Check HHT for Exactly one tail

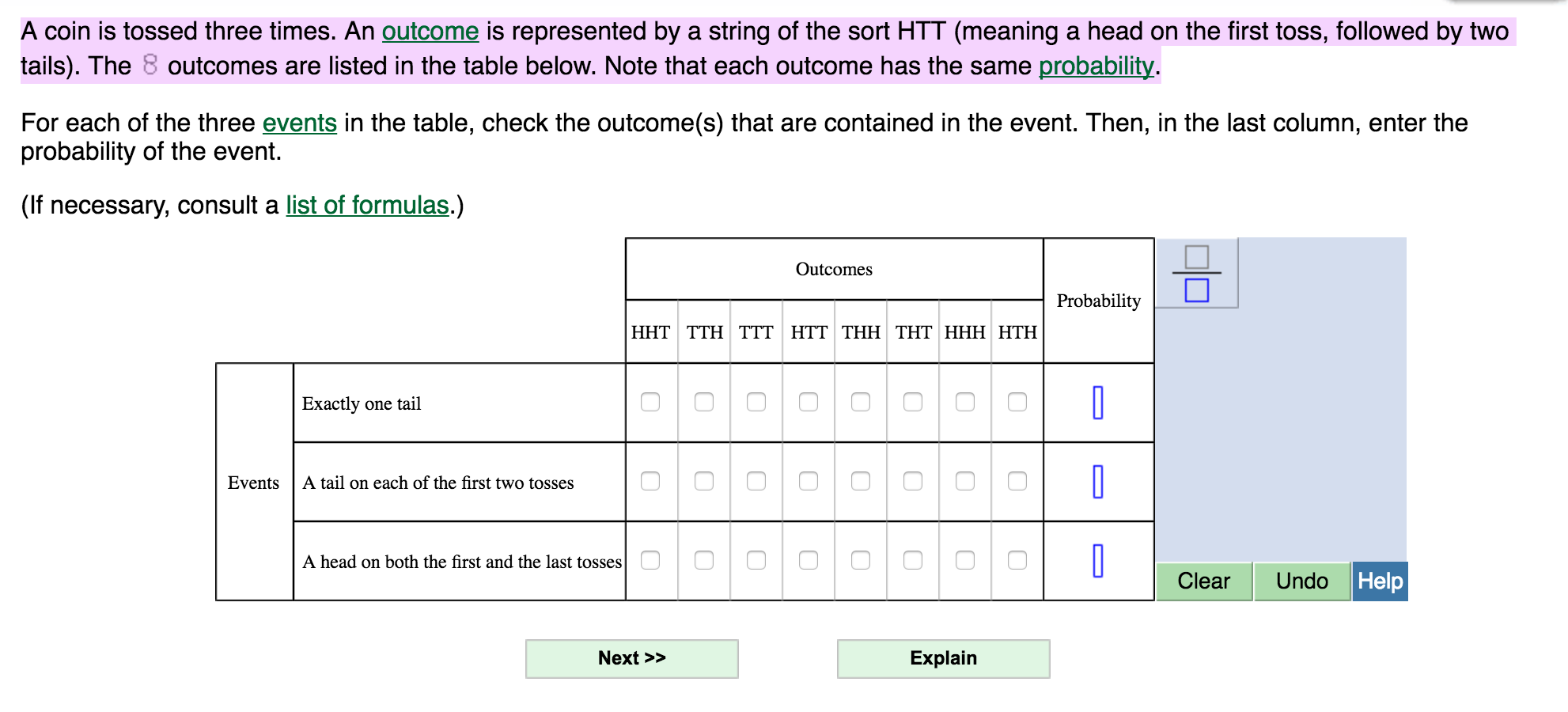coord(650,402)
